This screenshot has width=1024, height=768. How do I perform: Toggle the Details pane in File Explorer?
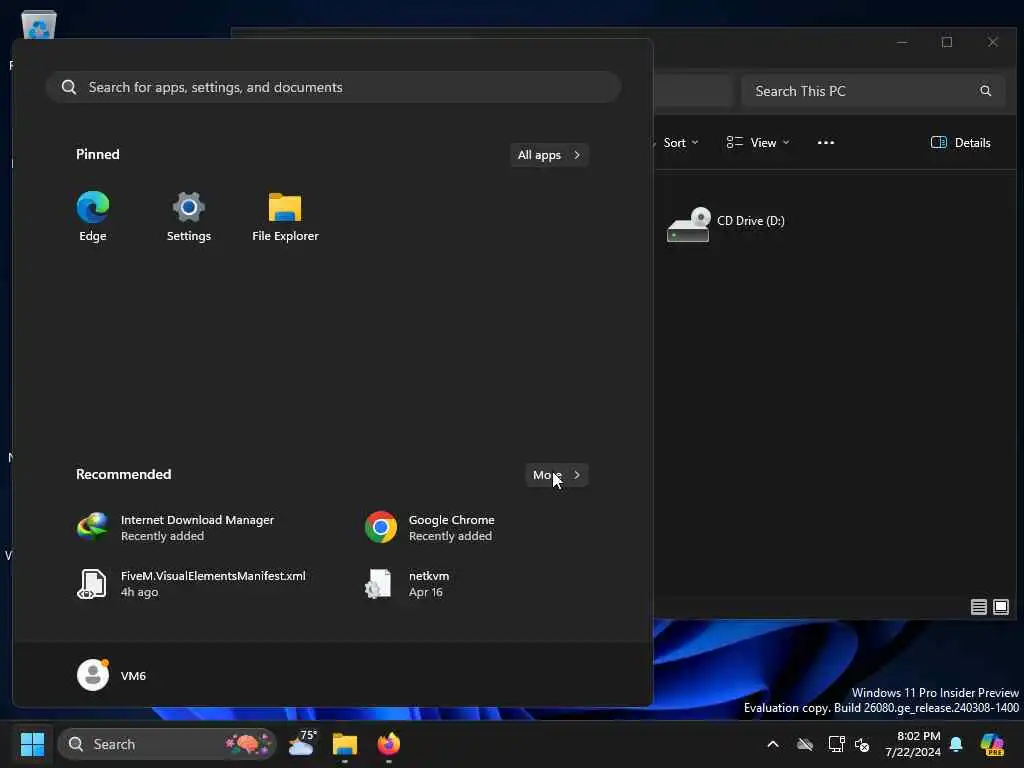pos(960,142)
